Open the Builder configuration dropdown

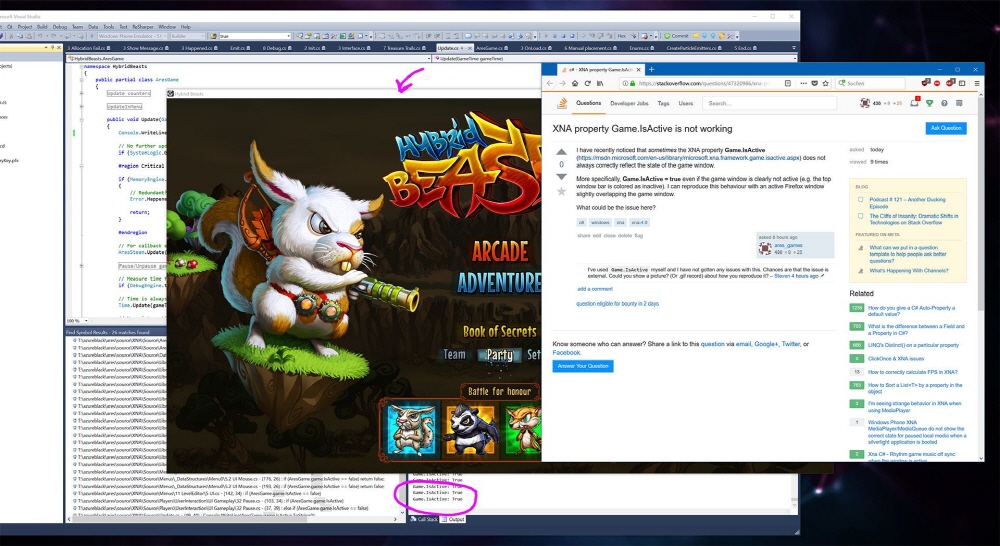(x=187, y=36)
